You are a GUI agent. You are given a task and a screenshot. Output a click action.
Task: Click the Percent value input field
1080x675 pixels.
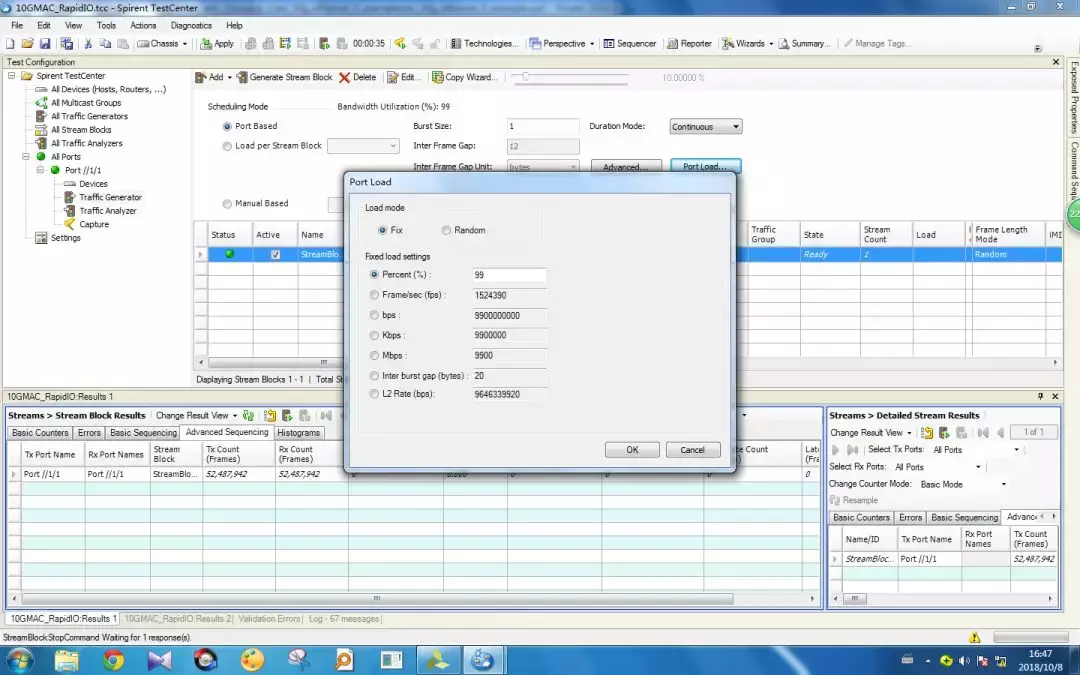[509, 275]
